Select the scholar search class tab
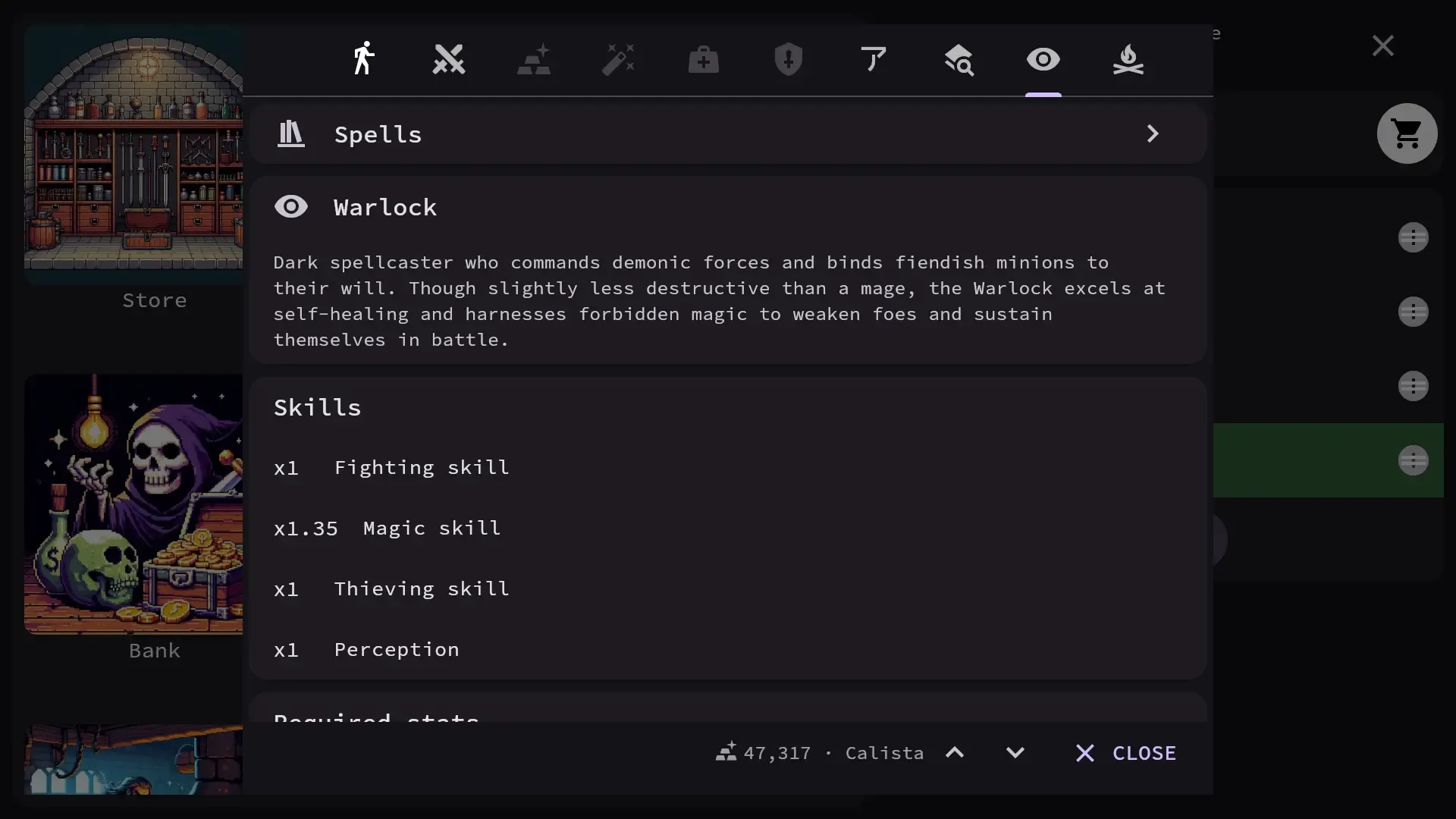Image resolution: width=1456 pixels, height=819 pixels. tap(959, 59)
